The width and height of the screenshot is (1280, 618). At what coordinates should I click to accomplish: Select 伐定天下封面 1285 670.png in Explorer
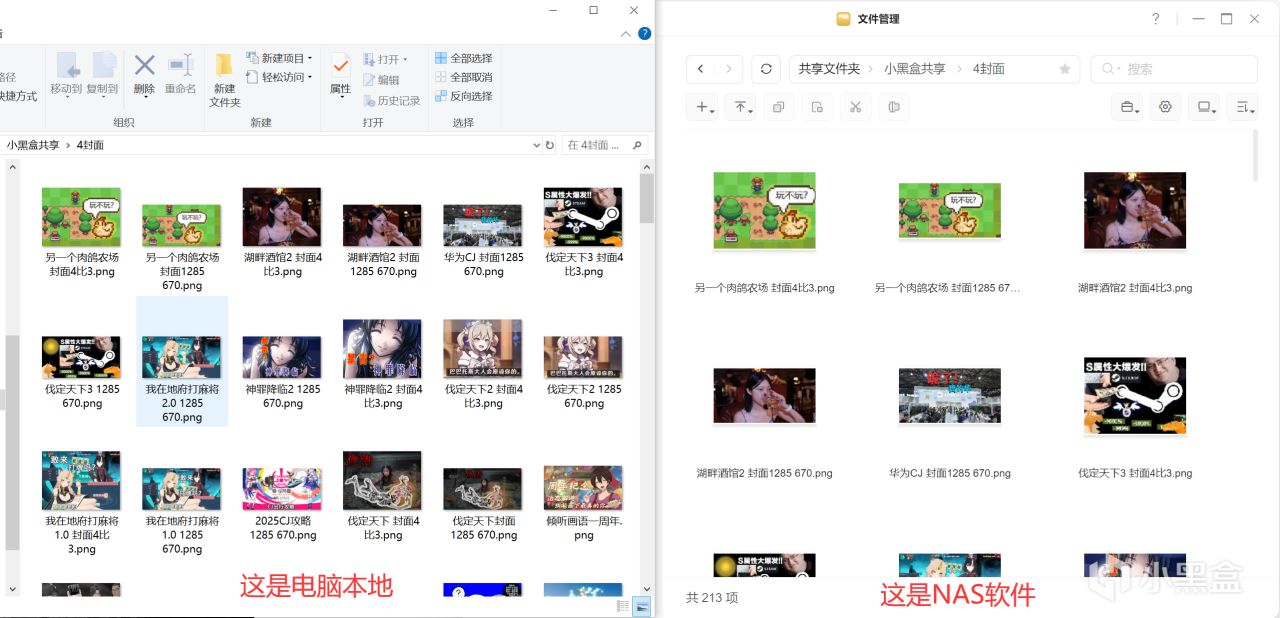(484, 505)
